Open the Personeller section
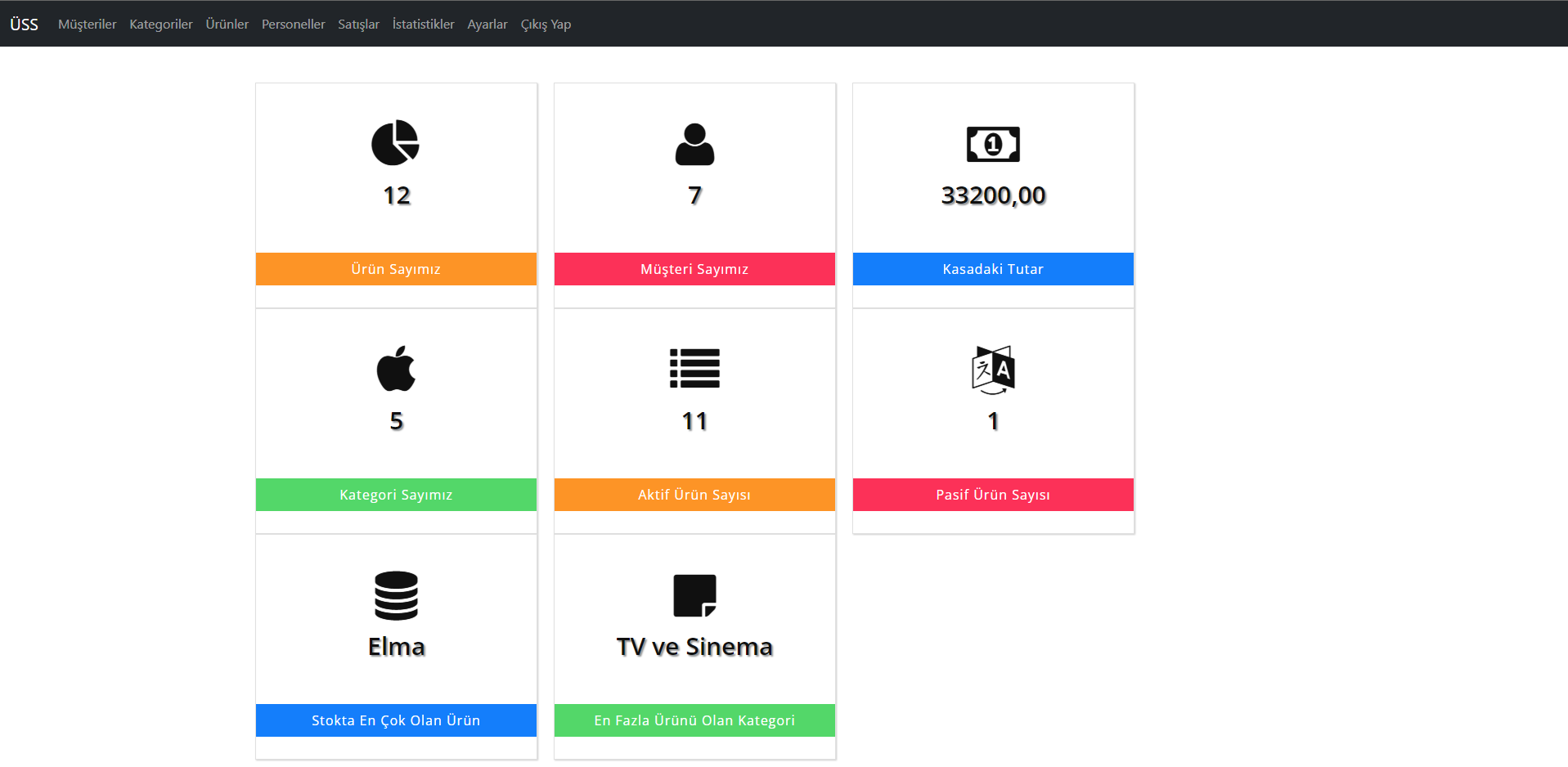Image resolution: width=1568 pixels, height=767 pixels. coord(293,24)
